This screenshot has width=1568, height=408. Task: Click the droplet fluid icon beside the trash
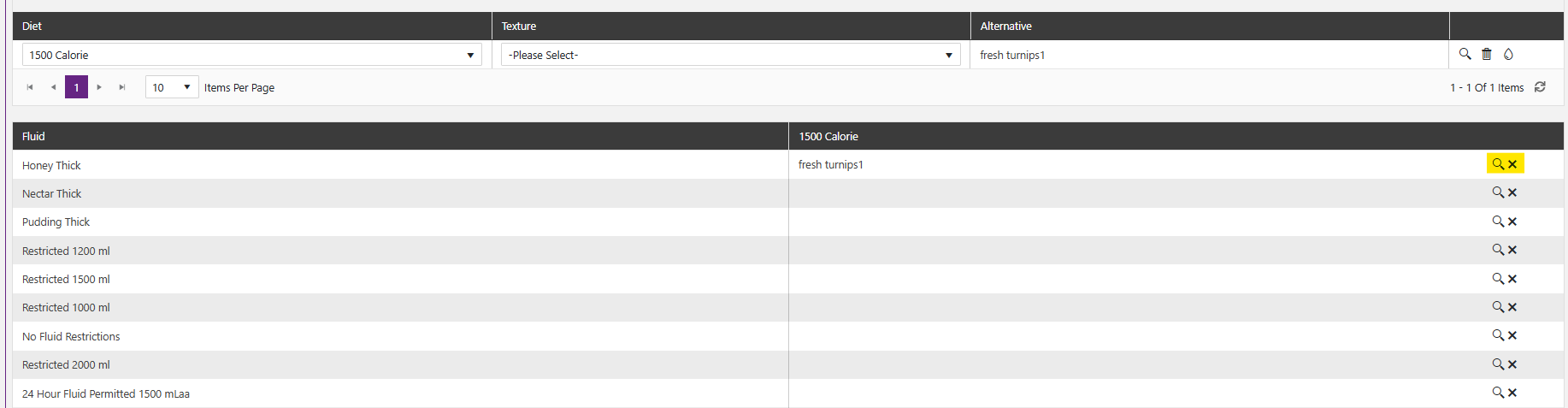coord(1508,54)
